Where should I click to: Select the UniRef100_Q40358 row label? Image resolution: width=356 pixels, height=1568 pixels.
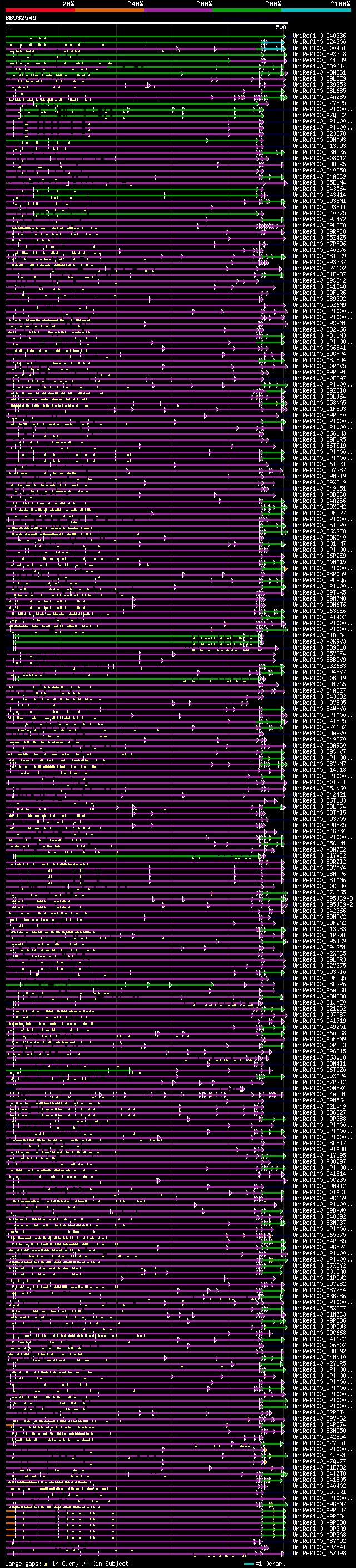point(319,170)
